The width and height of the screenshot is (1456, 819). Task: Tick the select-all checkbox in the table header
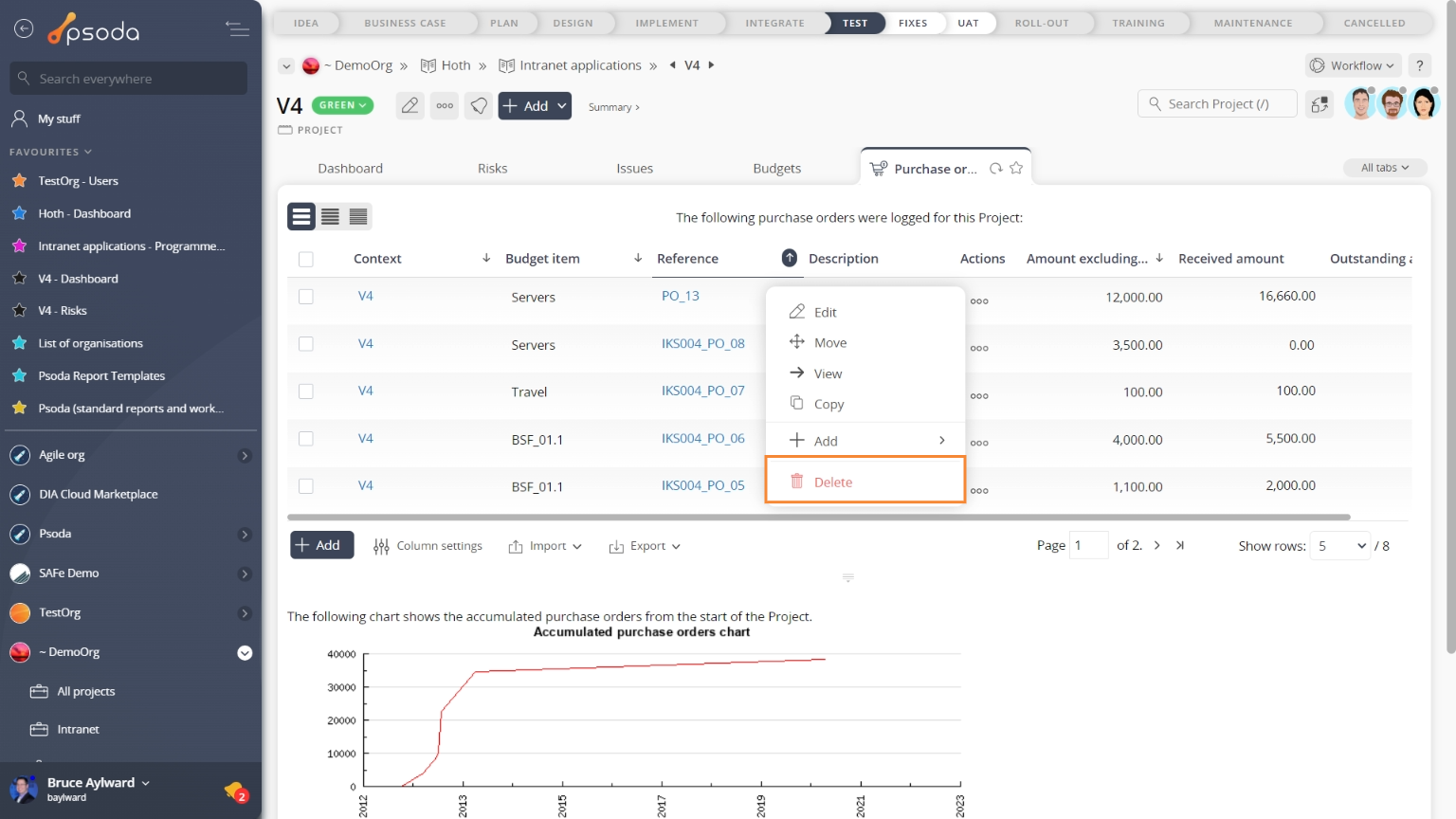click(305, 259)
